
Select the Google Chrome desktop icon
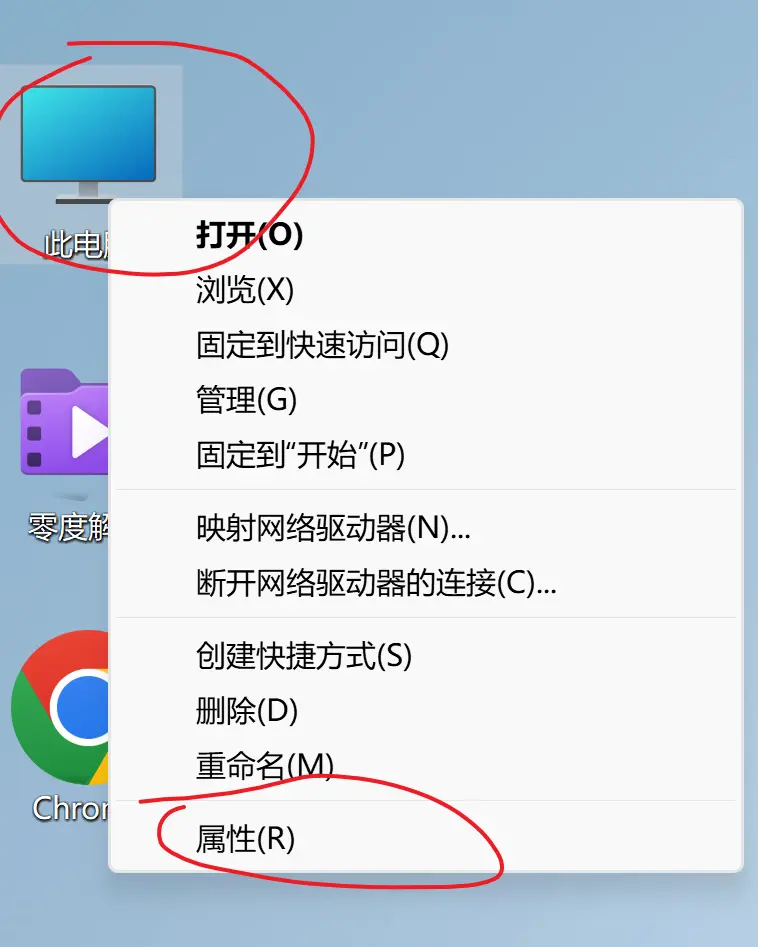coord(60,707)
